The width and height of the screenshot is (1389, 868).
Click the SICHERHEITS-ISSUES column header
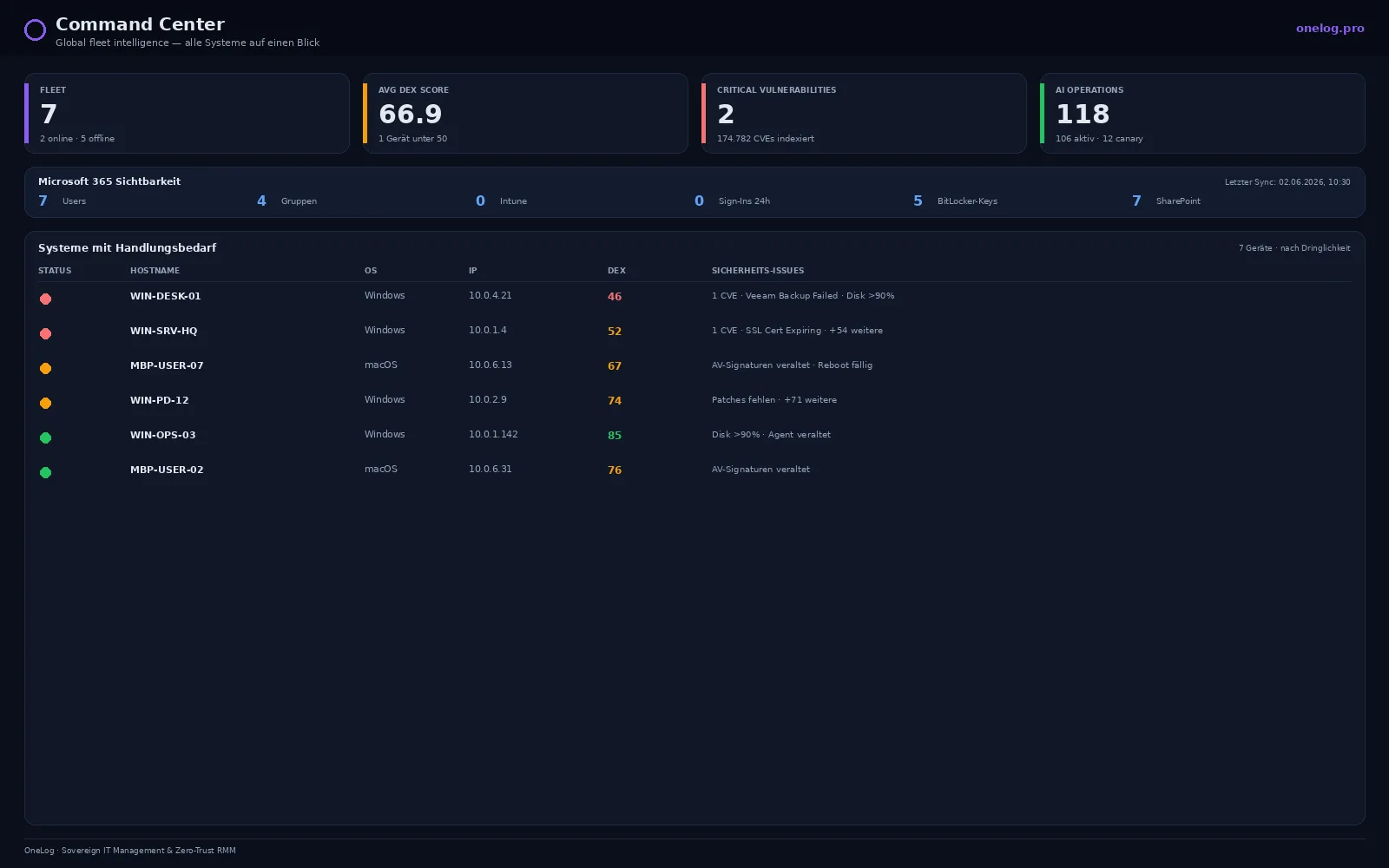[758, 271]
